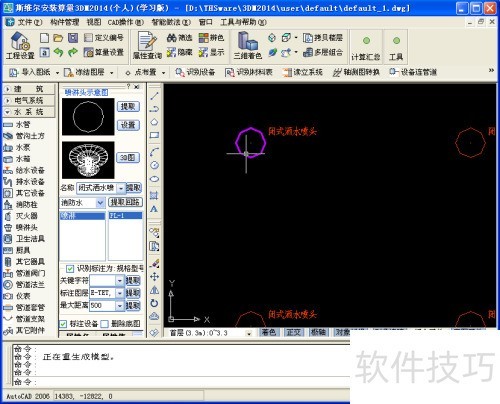Click the 3D图 button
Screen dimensions: 500x404
[x=128, y=157]
